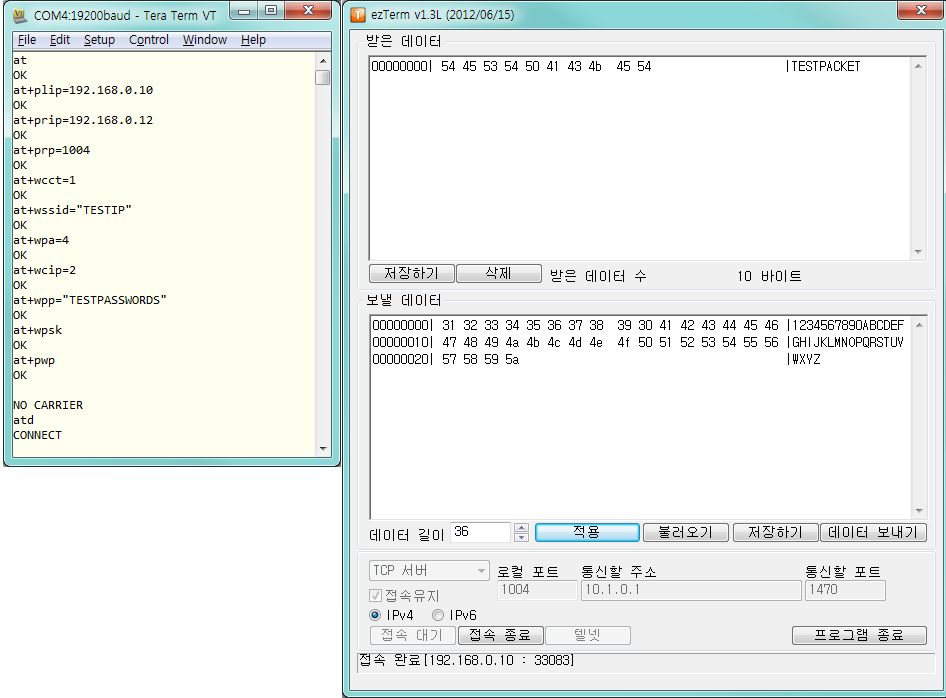Image resolution: width=946 pixels, height=698 pixels.
Task: Open the Control menu in Tera Term
Action: tap(148, 40)
